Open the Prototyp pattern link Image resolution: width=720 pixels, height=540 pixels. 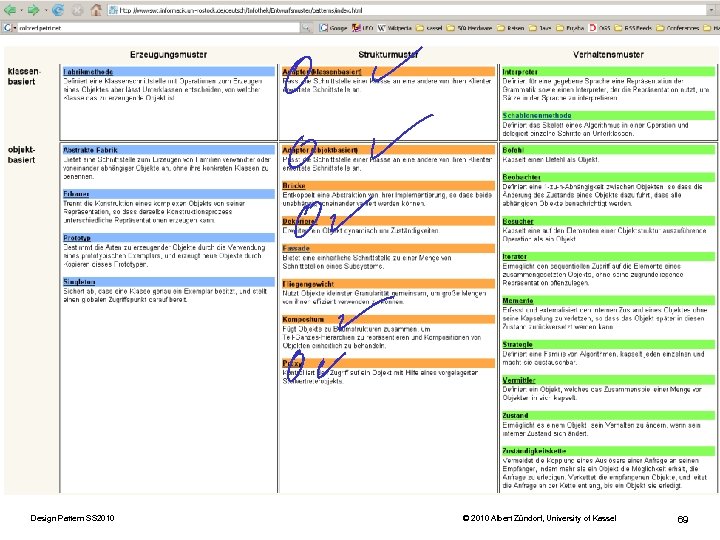click(77, 238)
